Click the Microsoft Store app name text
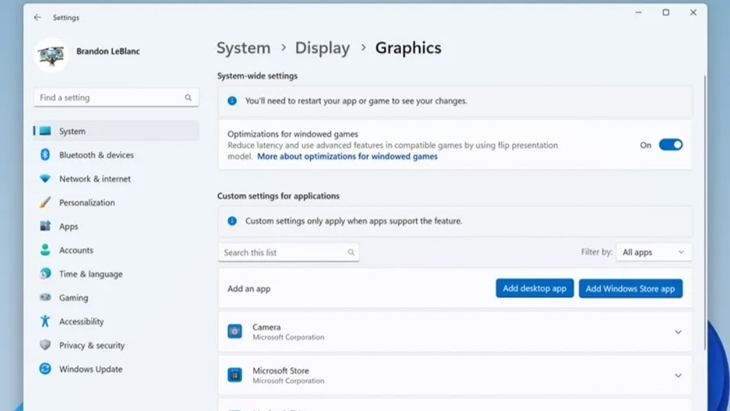The width and height of the screenshot is (730, 411). point(281,371)
